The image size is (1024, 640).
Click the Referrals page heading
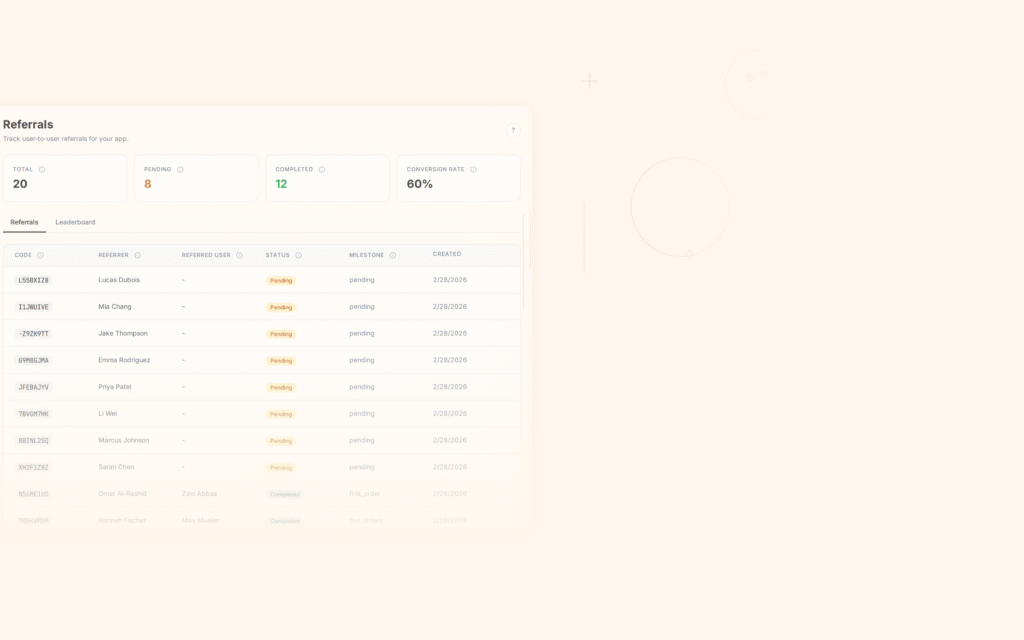(28, 124)
